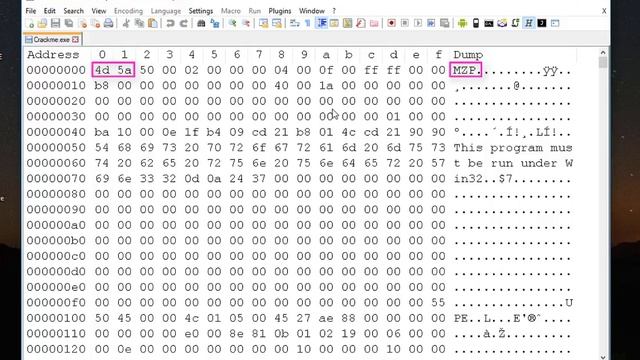Click the Print toolbar icon
This screenshot has height=360, width=640.
coord(109,24)
